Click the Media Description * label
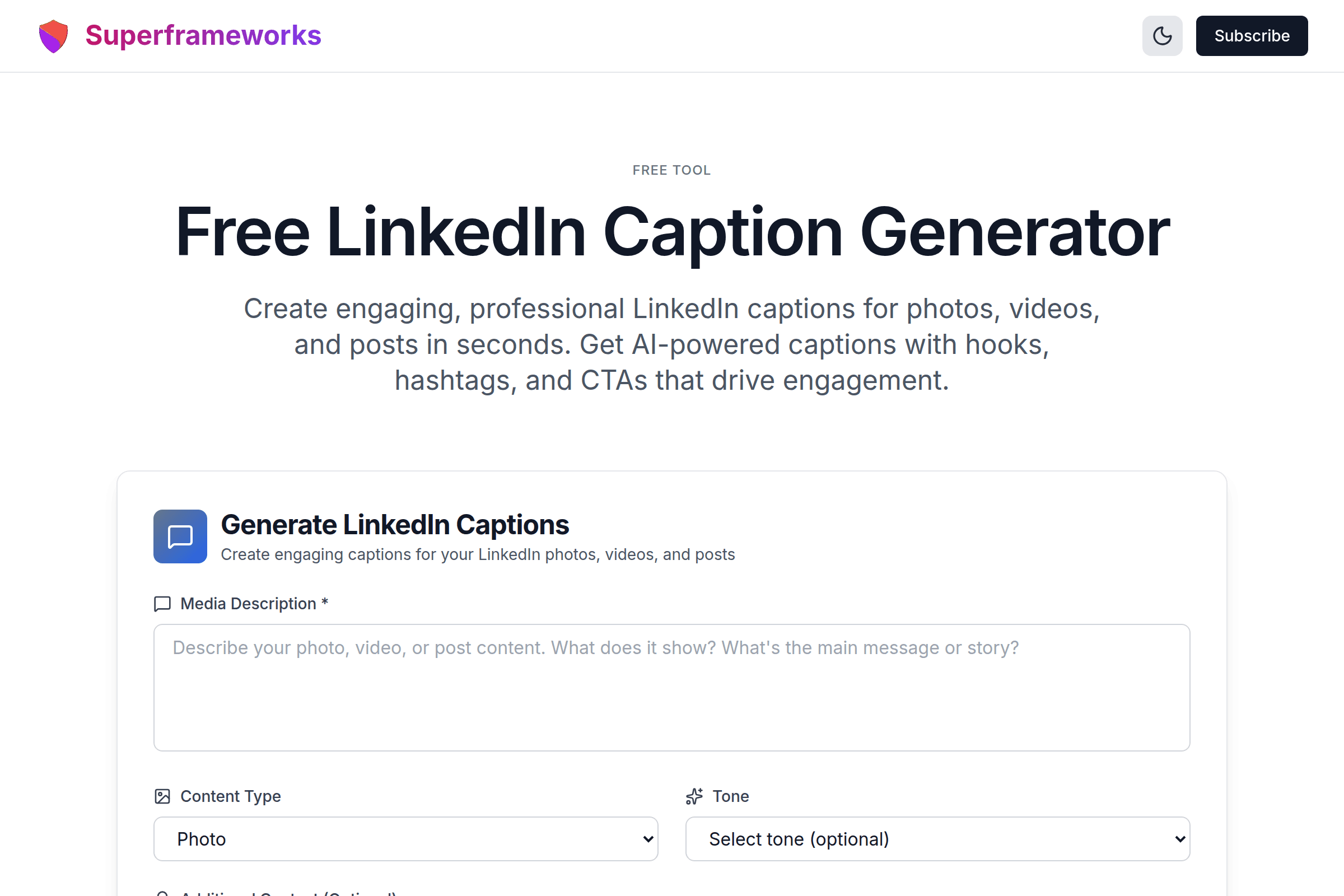The image size is (1344, 896). (254, 604)
